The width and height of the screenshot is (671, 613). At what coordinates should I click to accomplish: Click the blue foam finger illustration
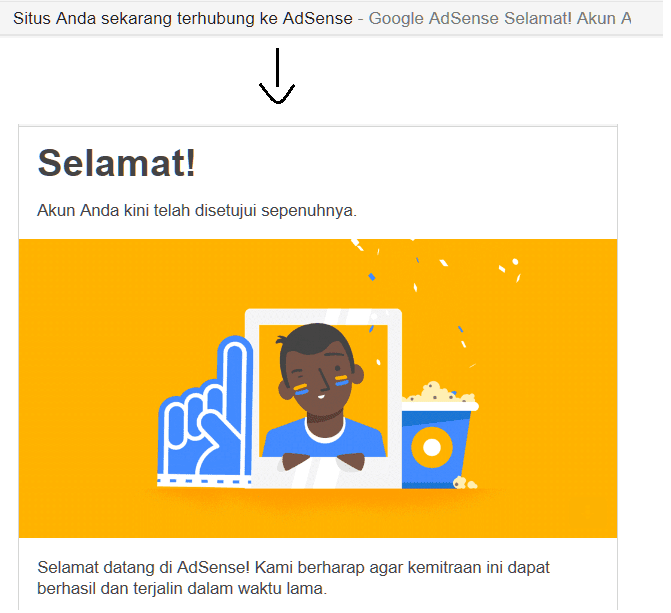pos(206,412)
